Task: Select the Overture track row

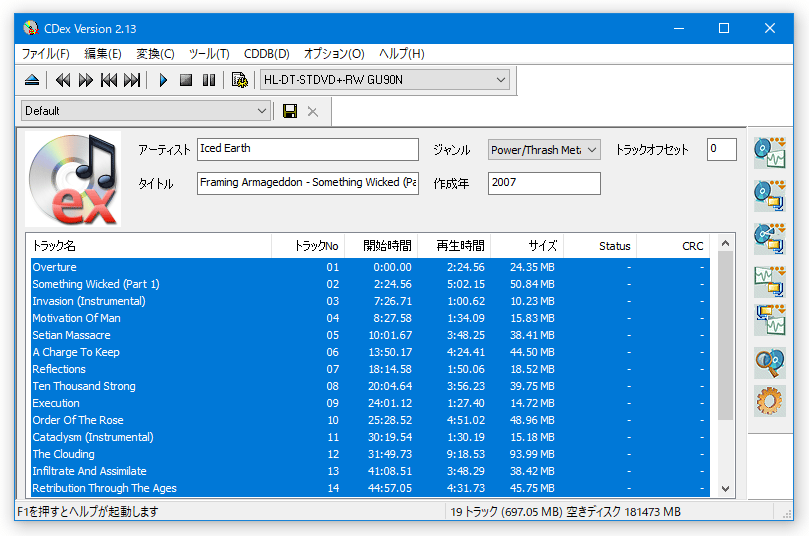Action: click(370, 267)
